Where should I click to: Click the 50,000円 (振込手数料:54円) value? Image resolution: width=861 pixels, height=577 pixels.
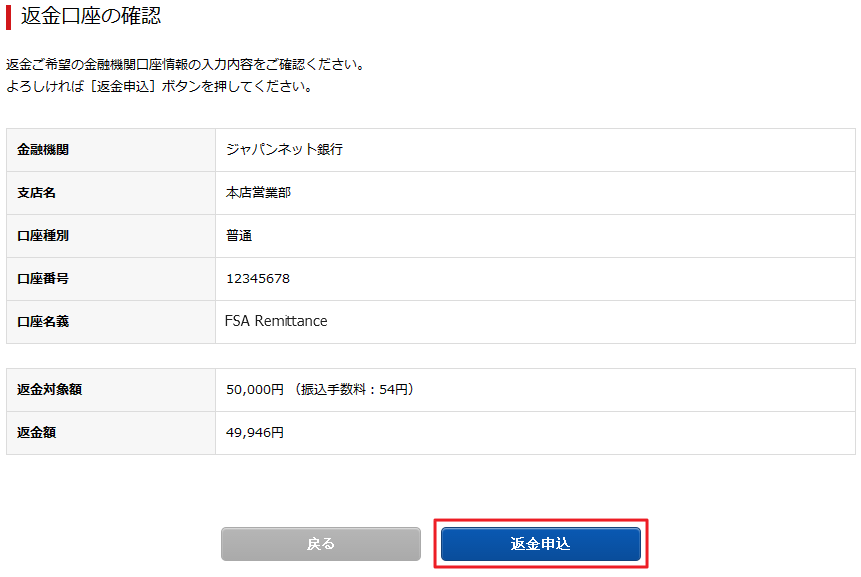click(x=320, y=389)
